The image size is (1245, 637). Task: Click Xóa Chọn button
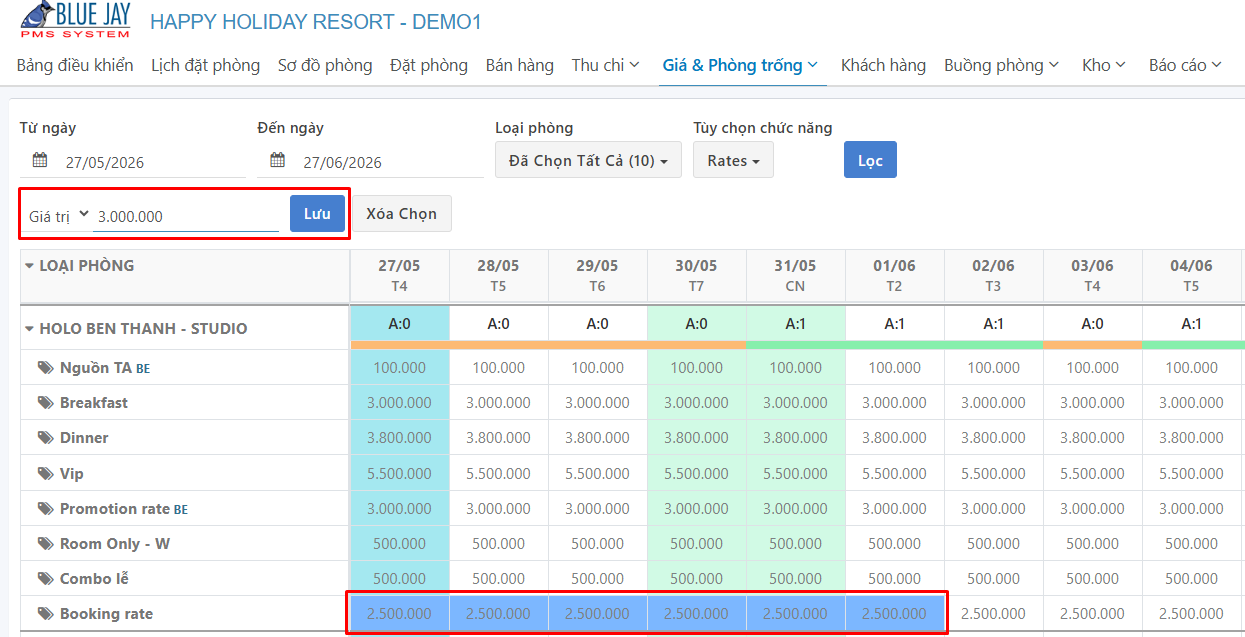tap(402, 214)
